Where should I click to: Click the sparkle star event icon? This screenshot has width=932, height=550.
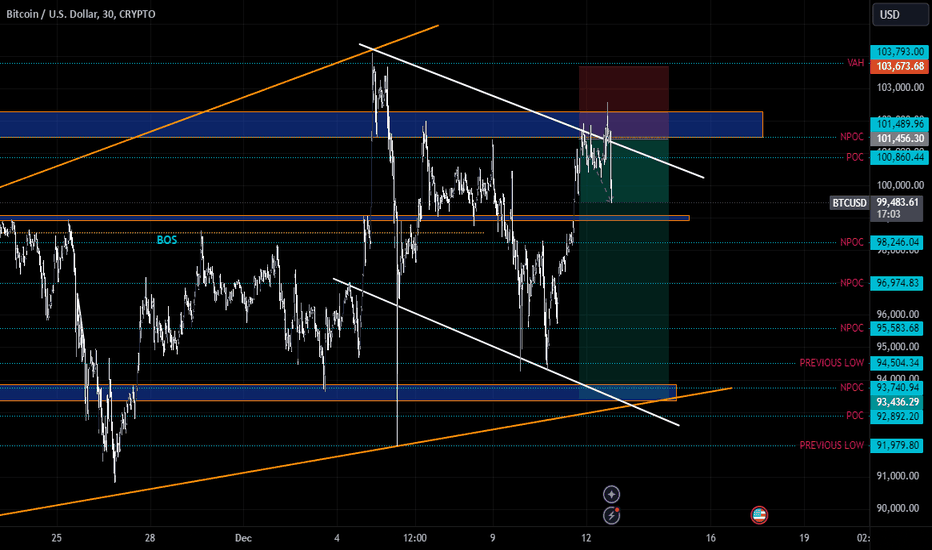[612, 494]
